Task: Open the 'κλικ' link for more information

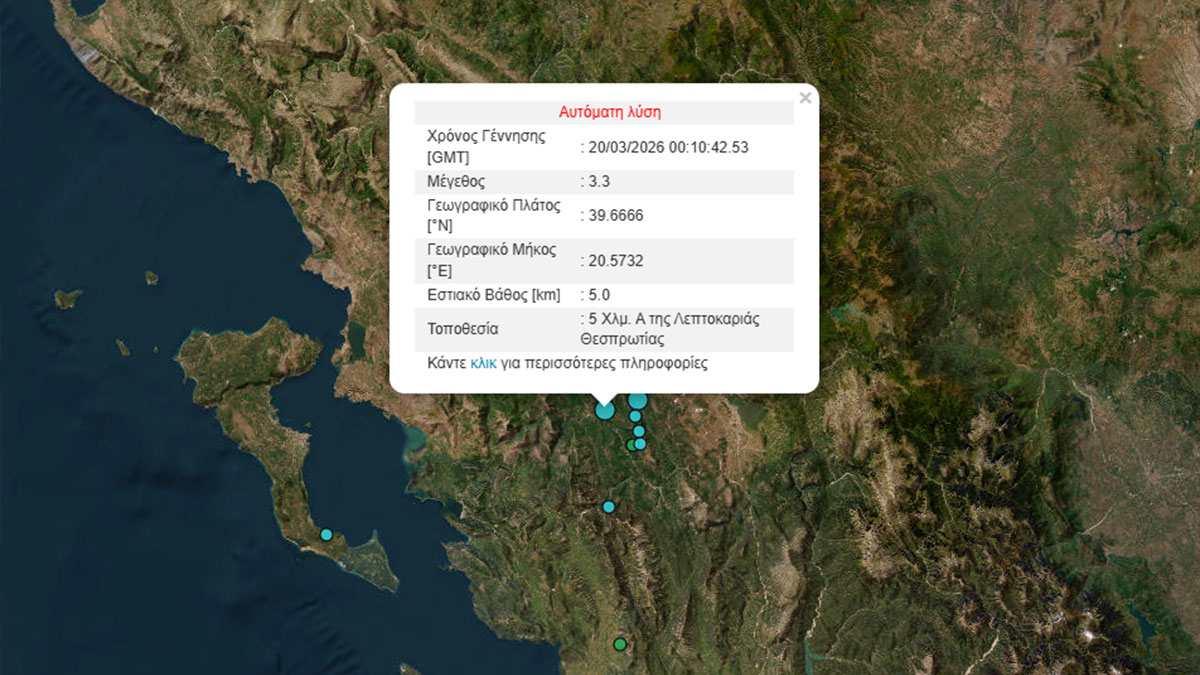Action: (483, 363)
